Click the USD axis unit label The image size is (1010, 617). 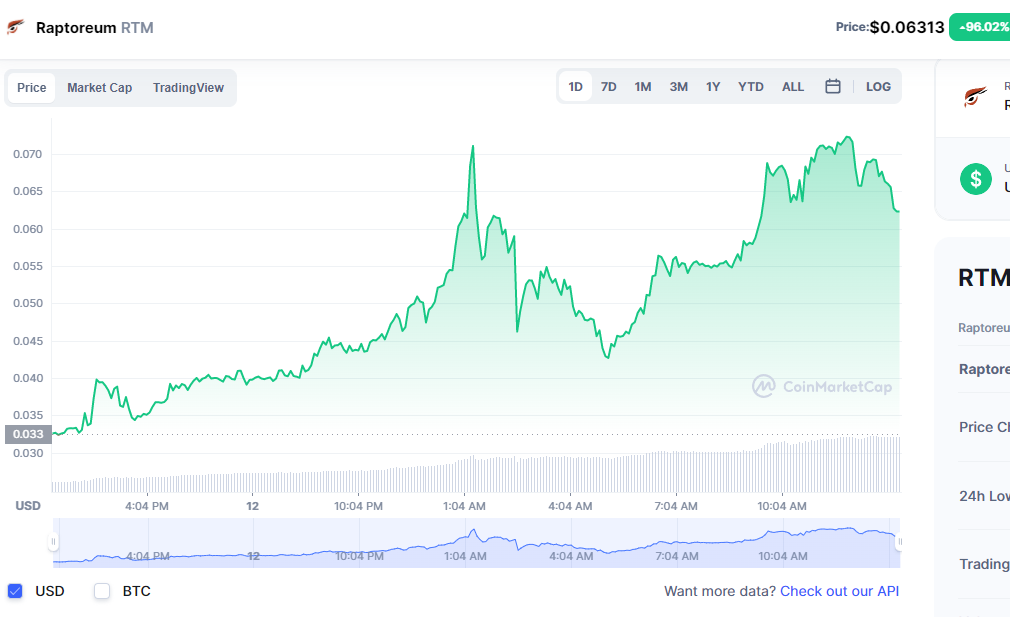(x=28, y=506)
